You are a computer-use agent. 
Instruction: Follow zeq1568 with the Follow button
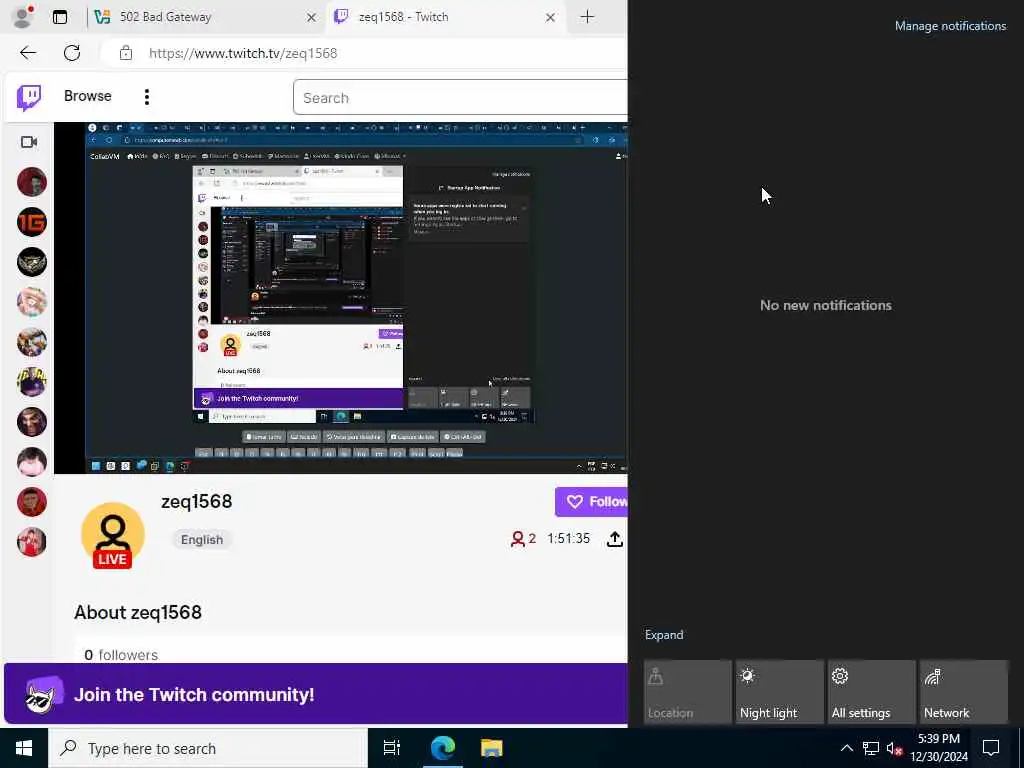(592, 502)
